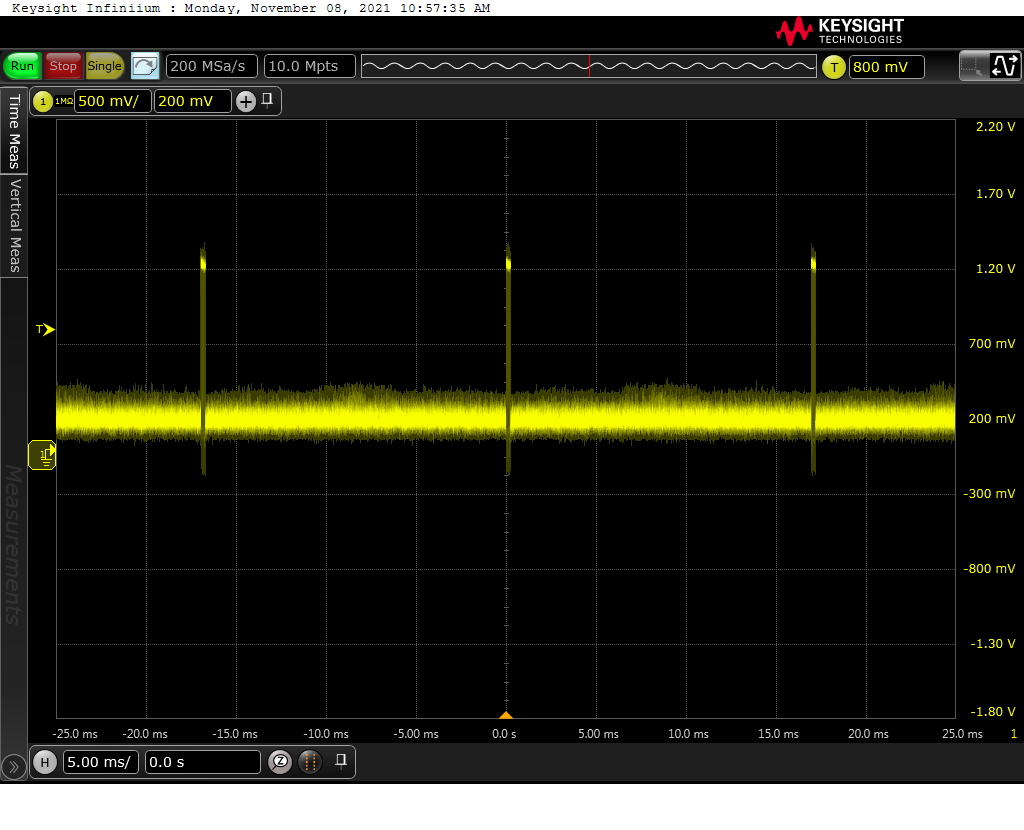
Task: Click the channel 1 ground reference marker
Action: point(42,455)
